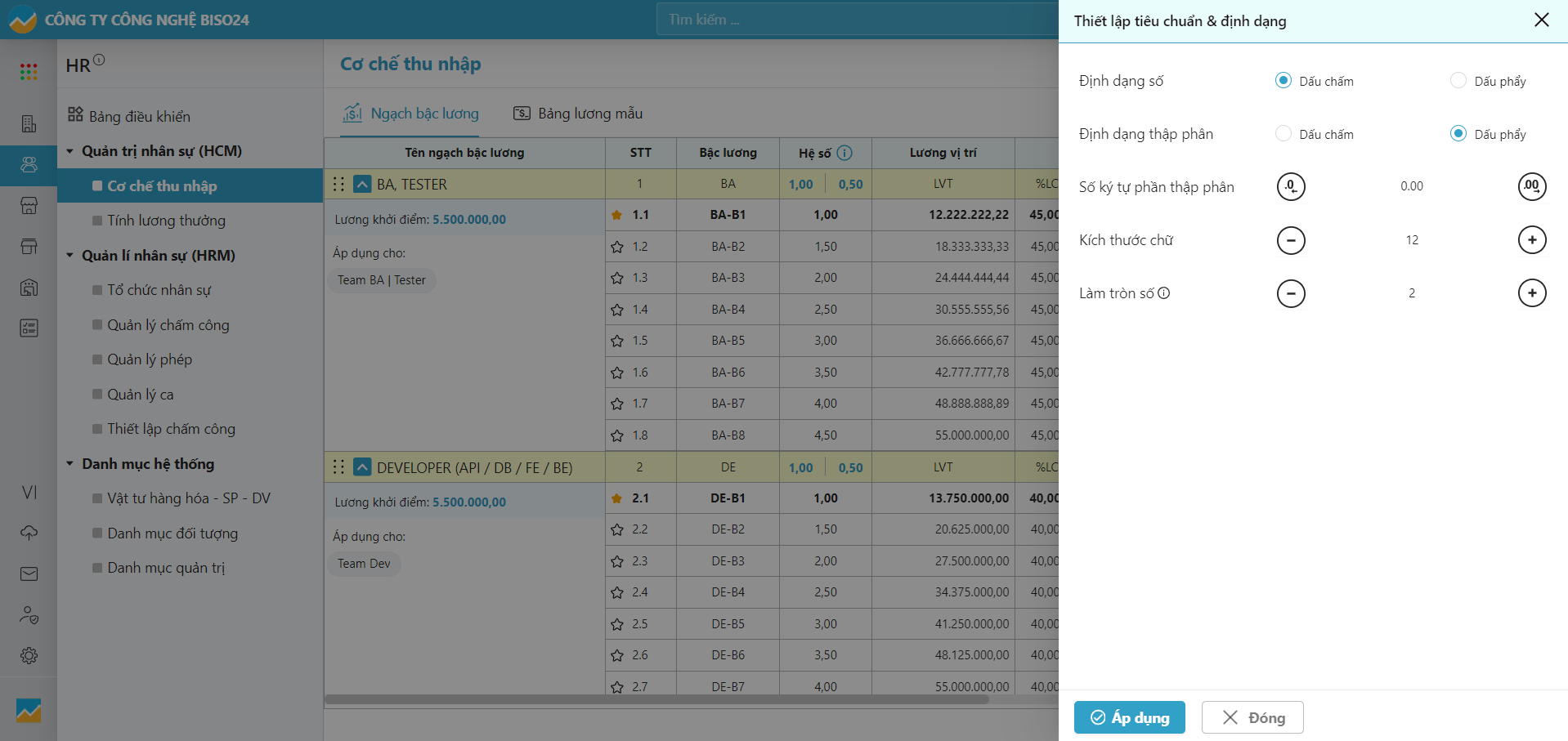The height and width of the screenshot is (741, 1568).
Task: Select Dấu phẩy for Định dạng số
Action: click(1458, 81)
